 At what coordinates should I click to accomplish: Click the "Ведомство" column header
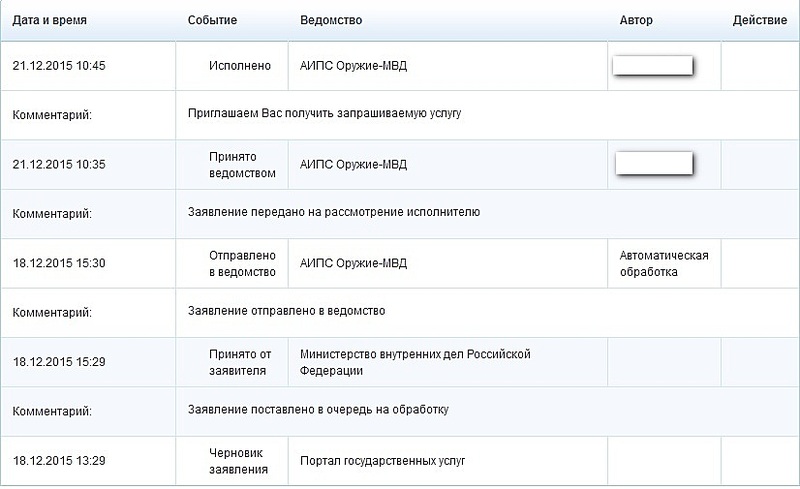click(331, 20)
